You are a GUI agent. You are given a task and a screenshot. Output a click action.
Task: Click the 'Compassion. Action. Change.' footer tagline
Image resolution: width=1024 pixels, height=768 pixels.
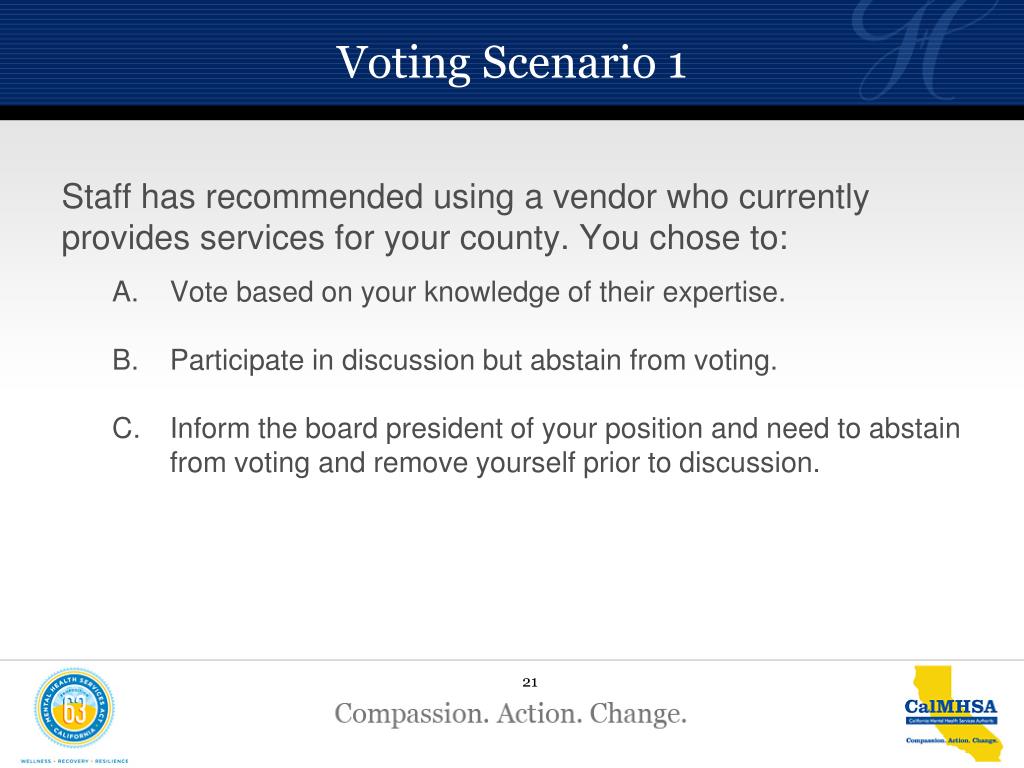point(511,713)
